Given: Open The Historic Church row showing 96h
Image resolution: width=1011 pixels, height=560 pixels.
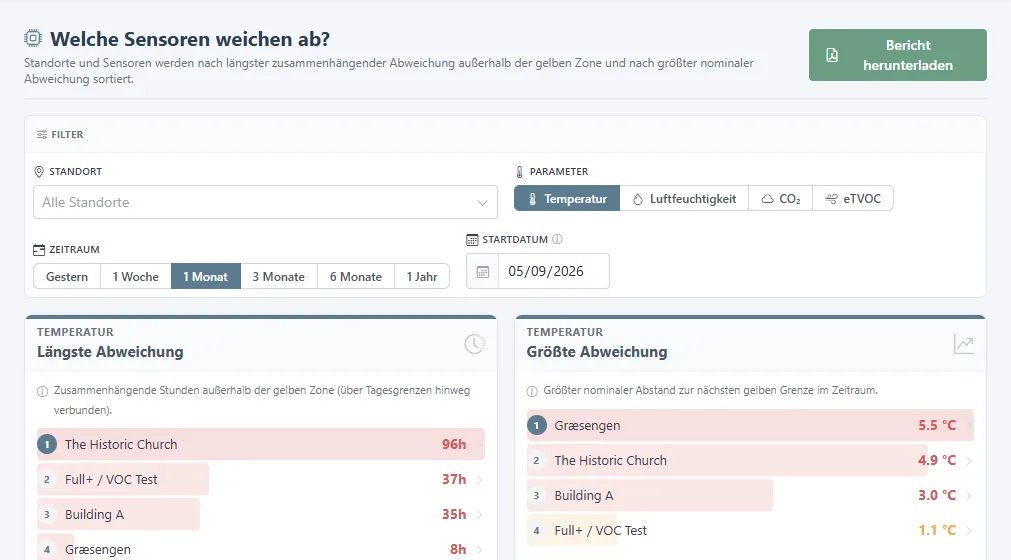Looking at the screenshot, I should [x=260, y=444].
